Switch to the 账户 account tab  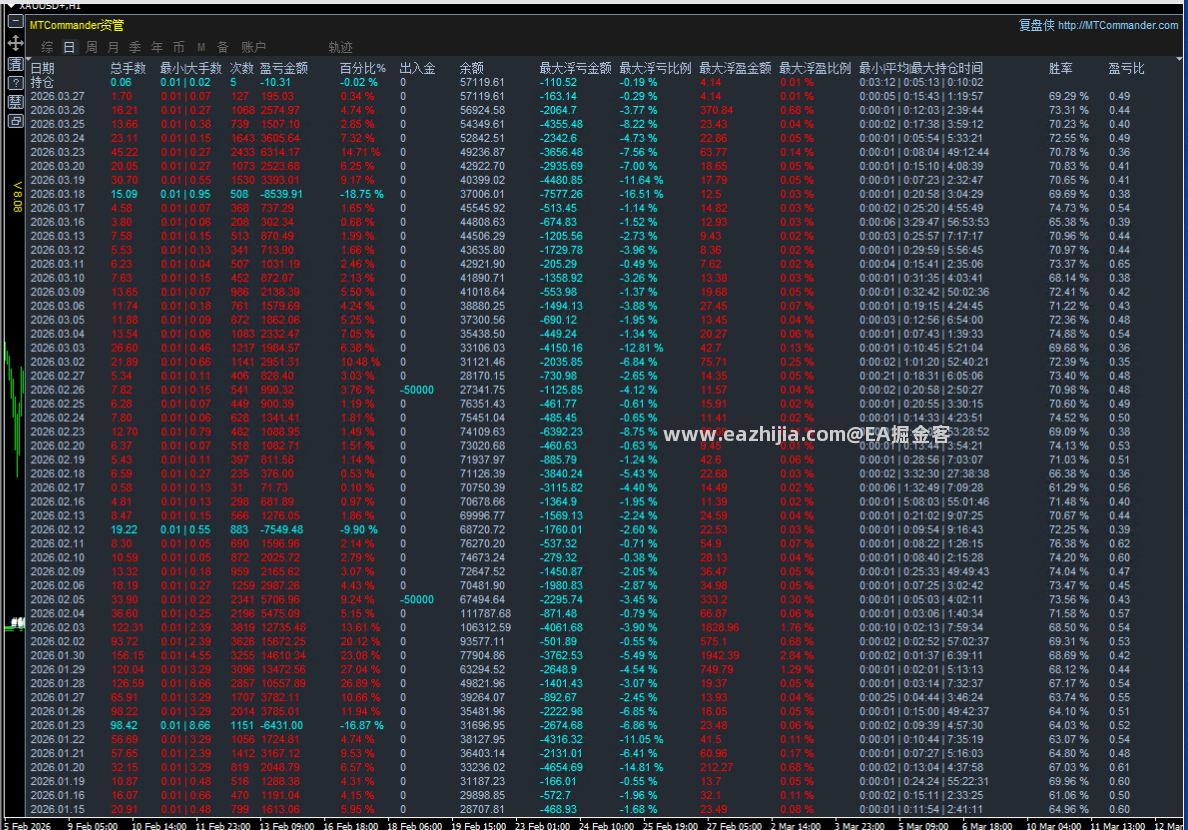click(253, 47)
